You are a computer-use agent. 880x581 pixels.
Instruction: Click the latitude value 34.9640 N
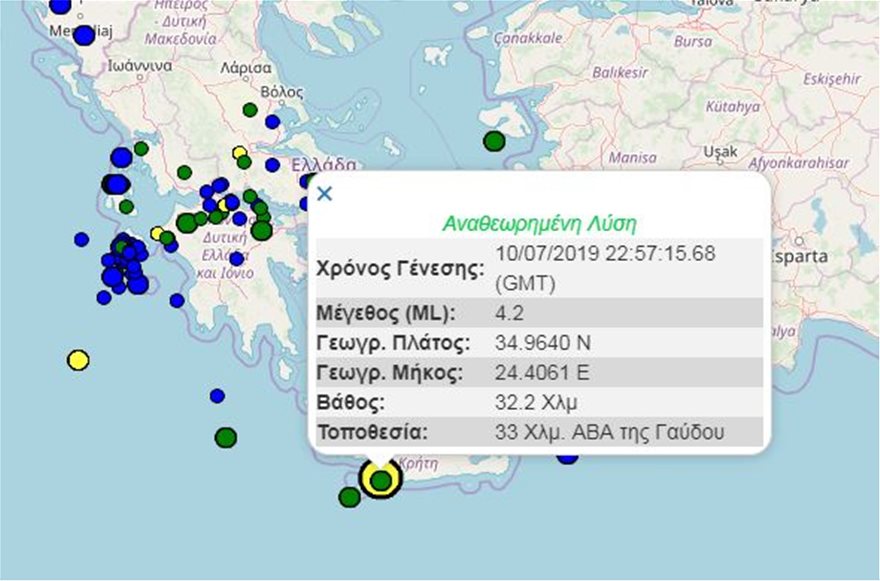coord(543,343)
